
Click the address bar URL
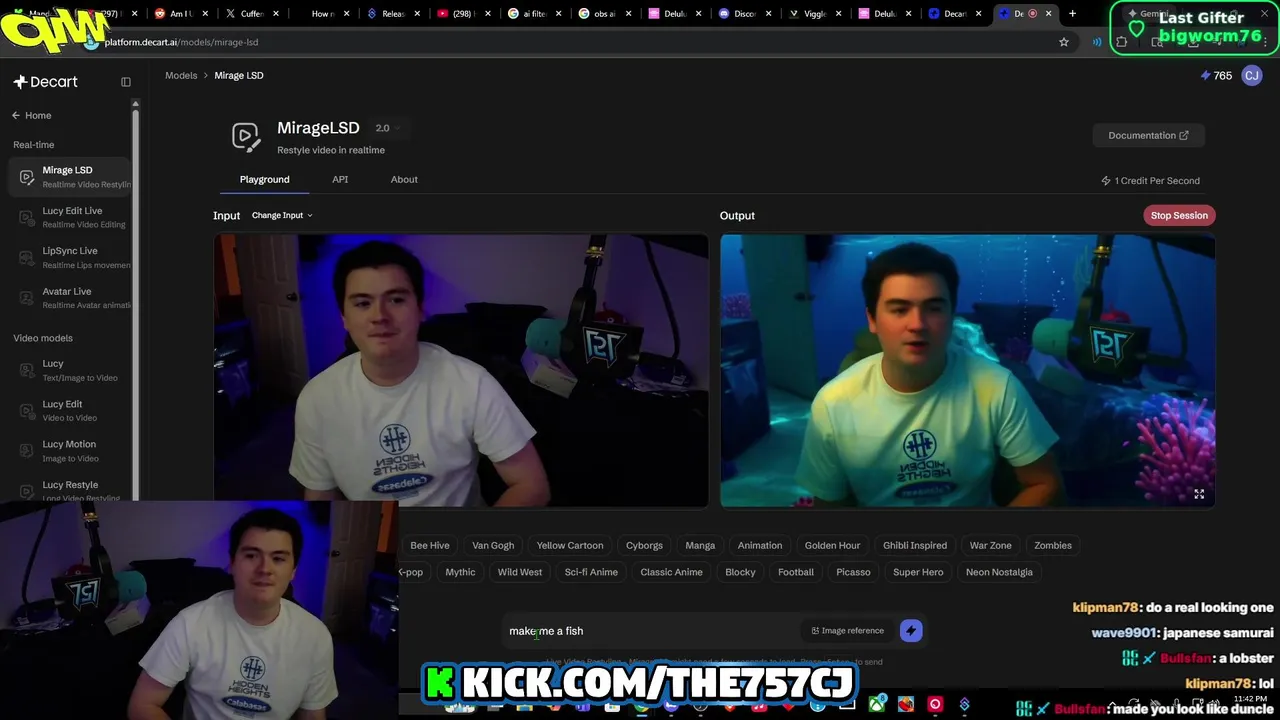pyautogui.click(x=181, y=42)
